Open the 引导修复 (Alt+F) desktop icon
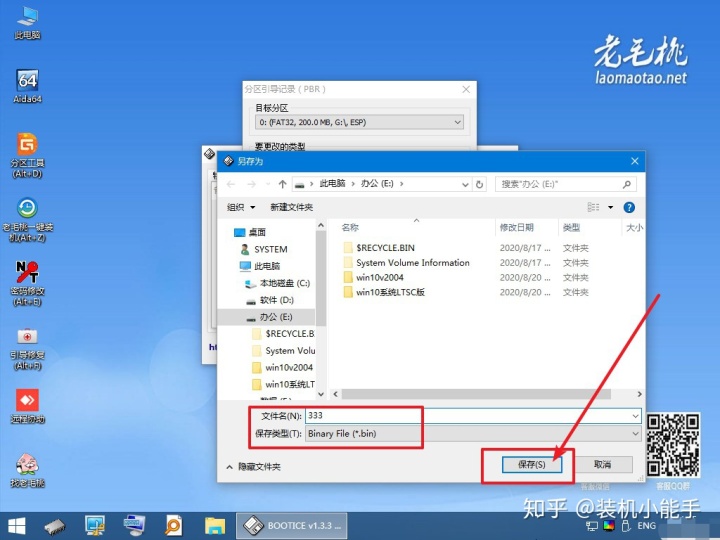720x540 pixels. 27,348
